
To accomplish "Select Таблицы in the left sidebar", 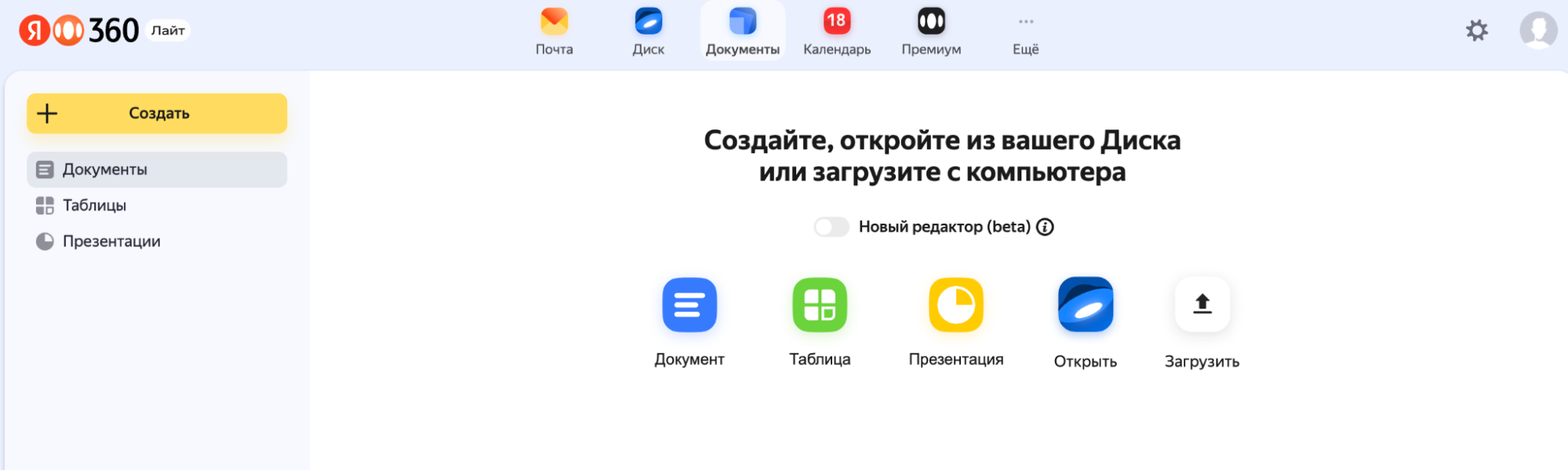I will (x=94, y=206).
